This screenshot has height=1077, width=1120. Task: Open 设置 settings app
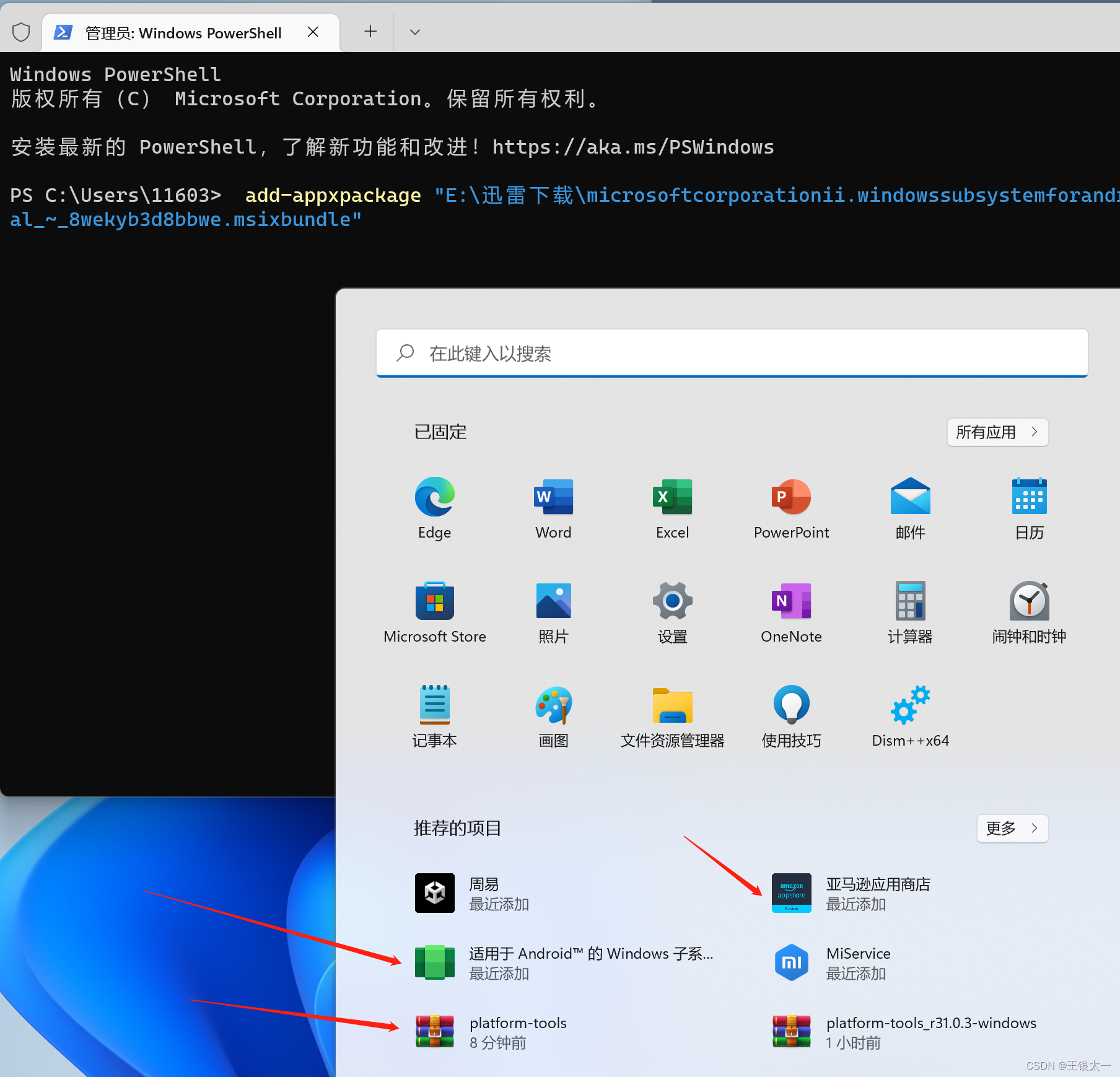tap(672, 612)
